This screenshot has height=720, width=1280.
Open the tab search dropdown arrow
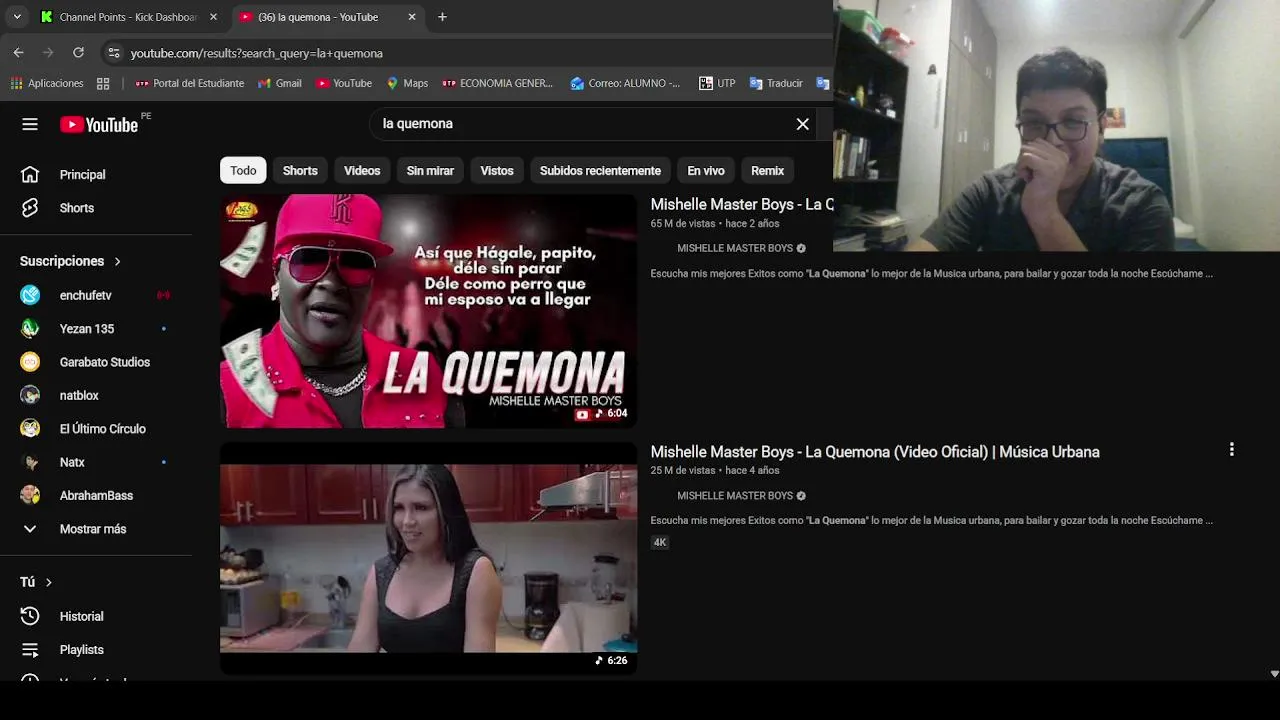[17, 17]
